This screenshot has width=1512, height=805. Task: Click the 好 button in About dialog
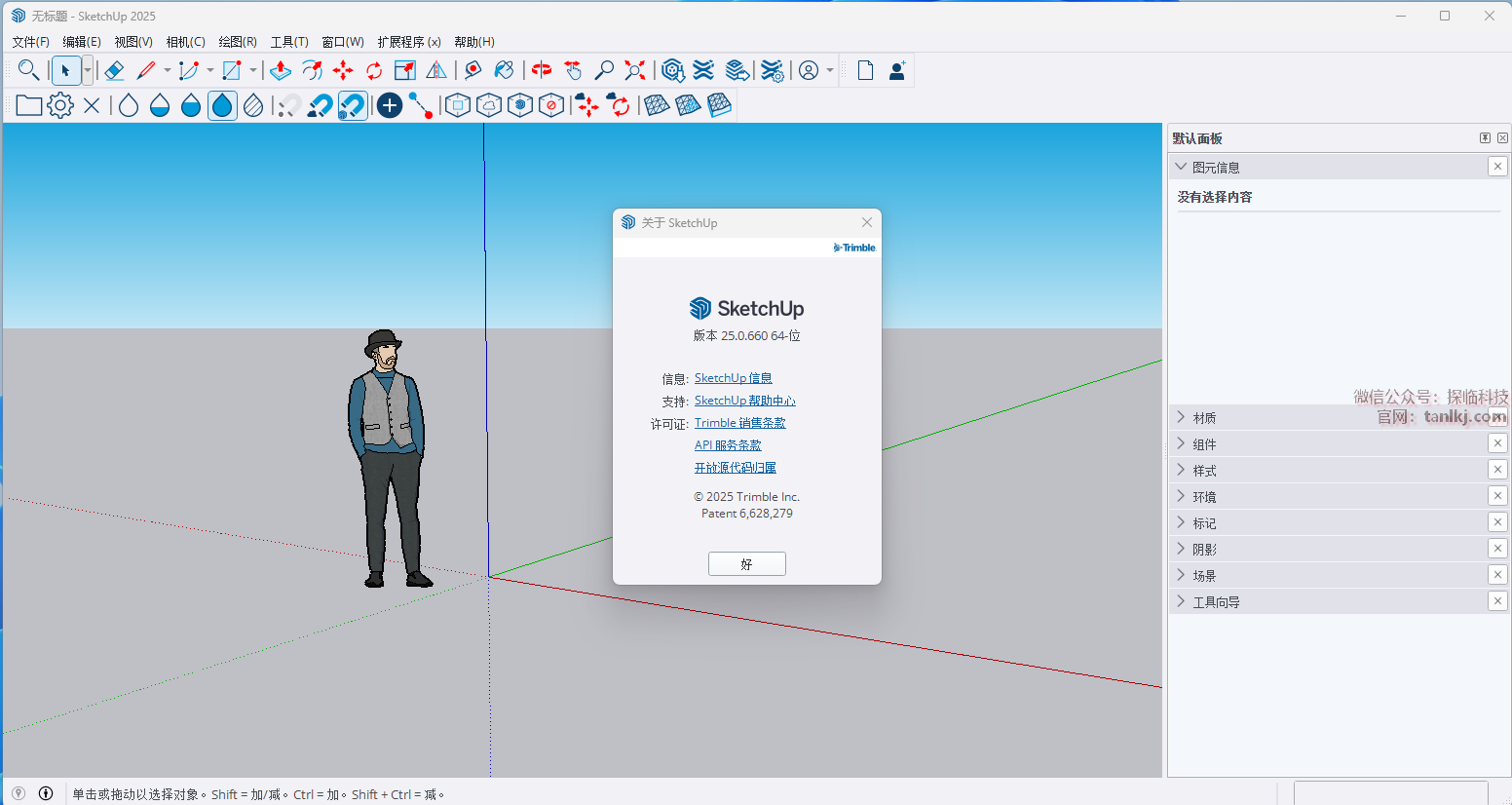click(x=746, y=564)
